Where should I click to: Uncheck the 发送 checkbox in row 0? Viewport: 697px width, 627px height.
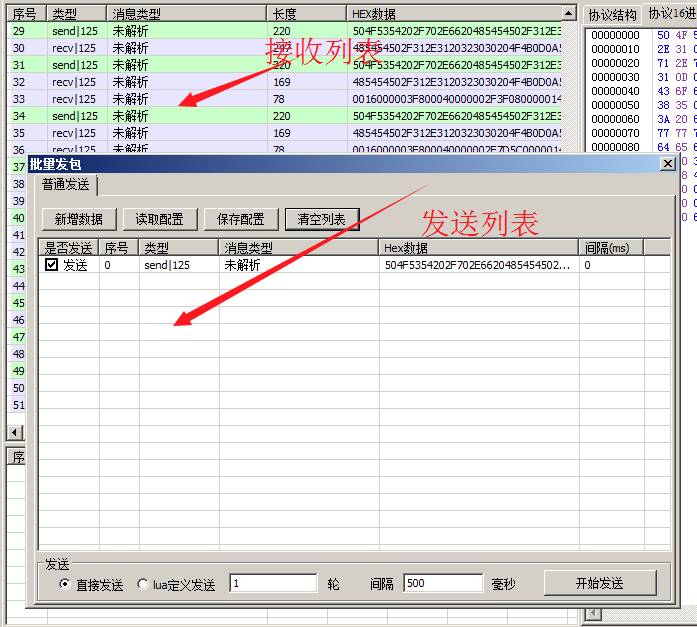point(51,265)
